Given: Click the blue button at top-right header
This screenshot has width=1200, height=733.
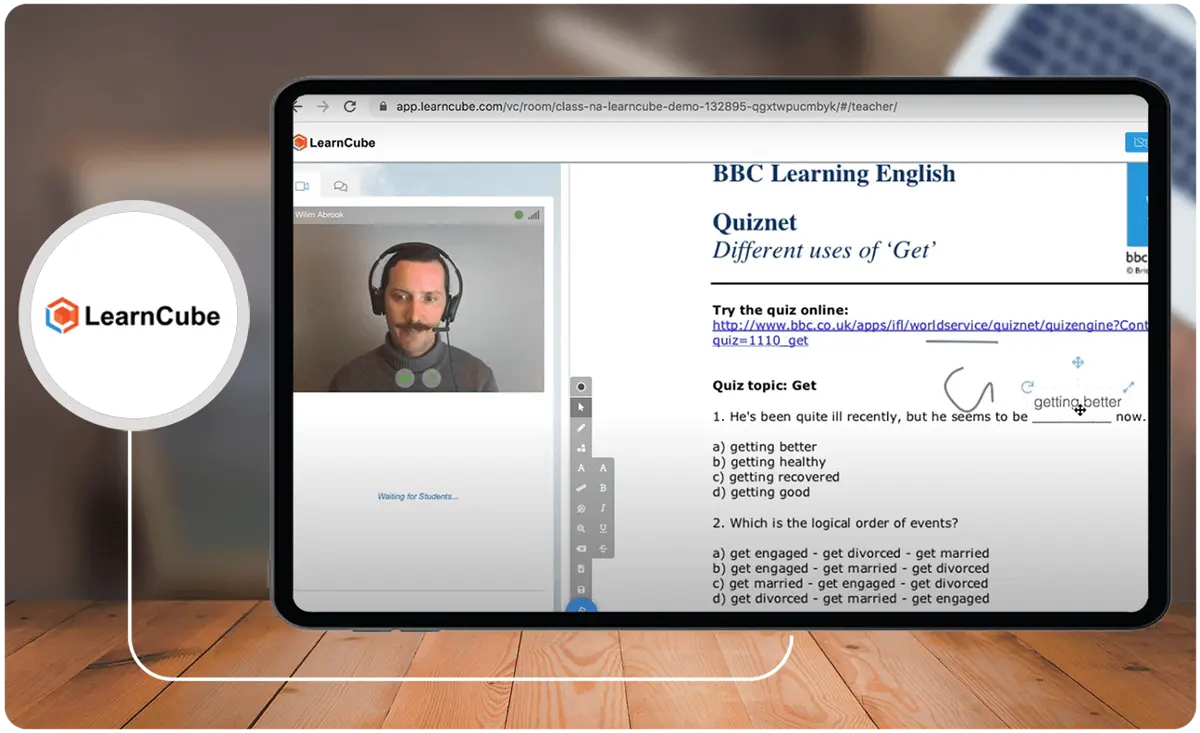Looking at the screenshot, I should click(x=1137, y=143).
